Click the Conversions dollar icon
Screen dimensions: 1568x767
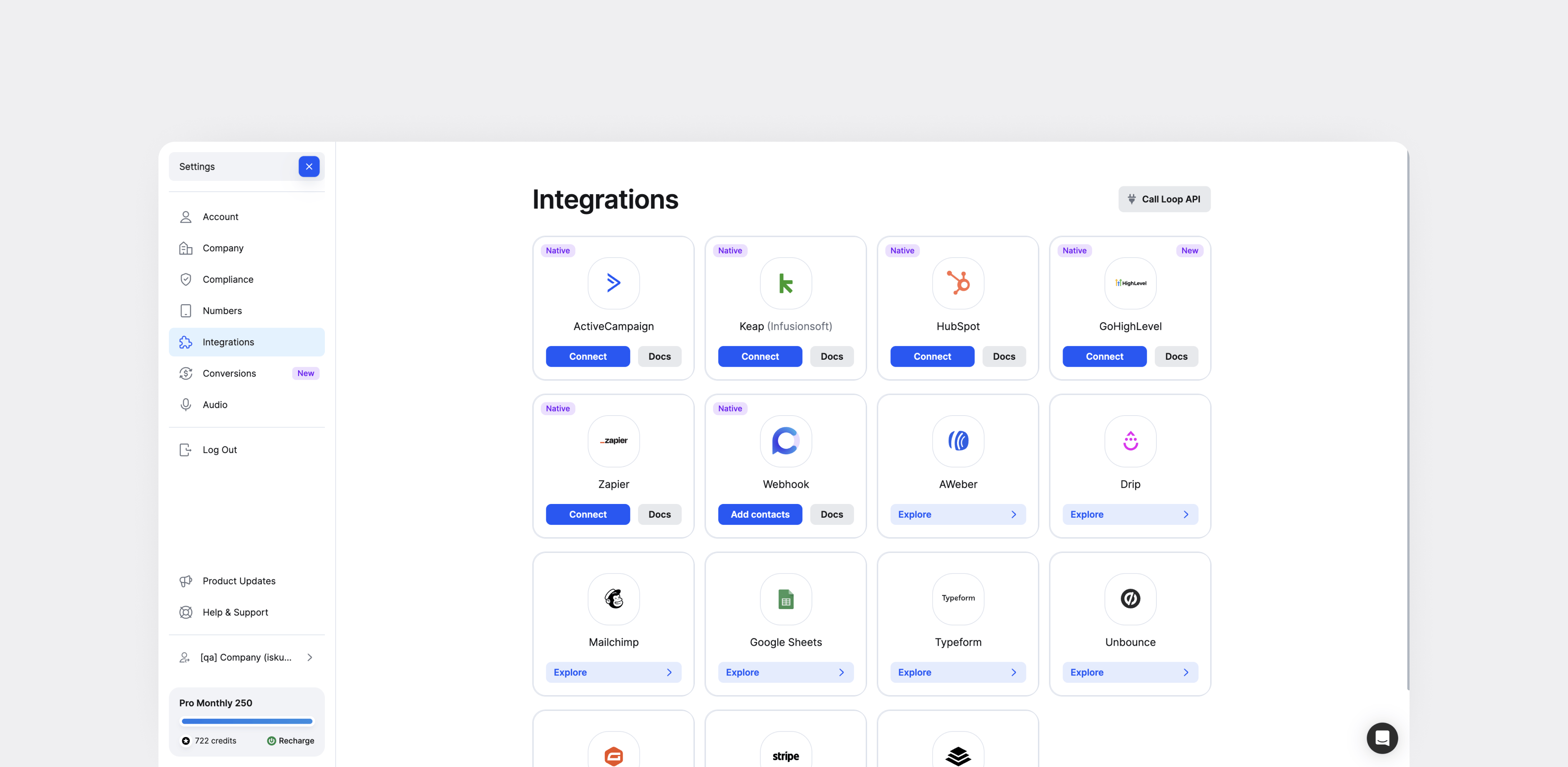click(x=186, y=373)
